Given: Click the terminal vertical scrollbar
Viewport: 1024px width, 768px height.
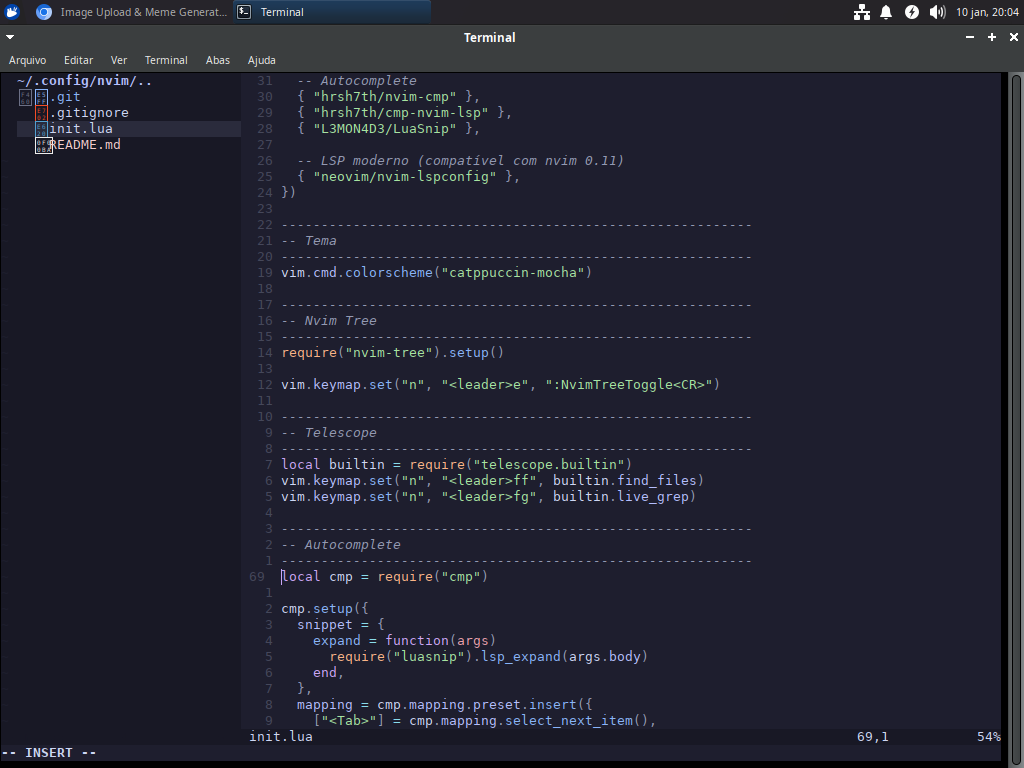Looking at the screenshot, I should 1016,418.
